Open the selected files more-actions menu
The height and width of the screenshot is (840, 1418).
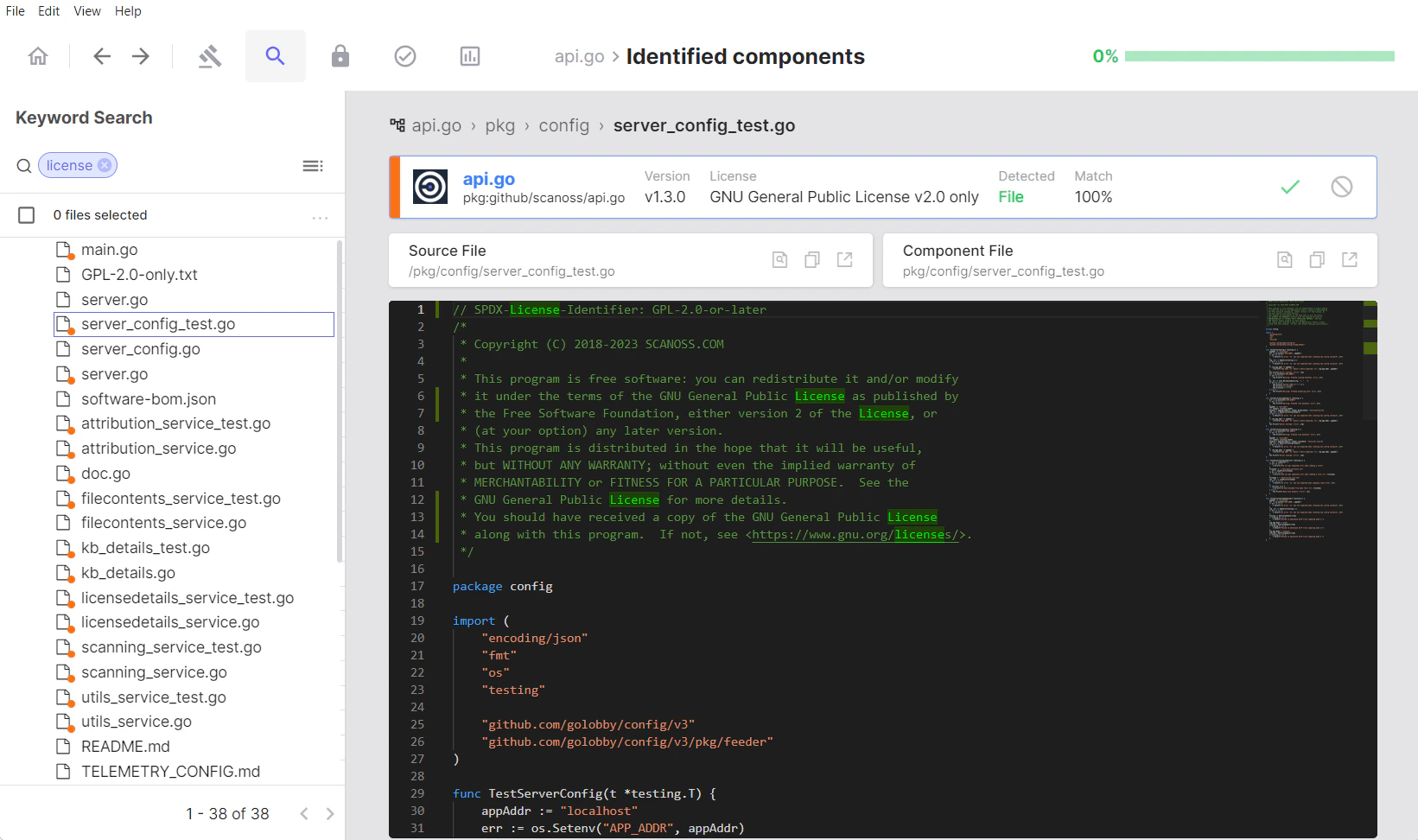coord(321,217)
